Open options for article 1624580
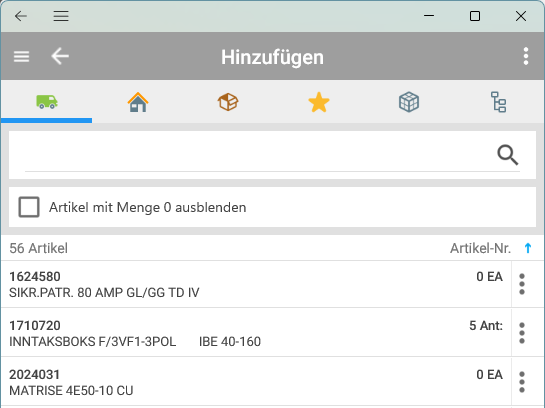 522,284
